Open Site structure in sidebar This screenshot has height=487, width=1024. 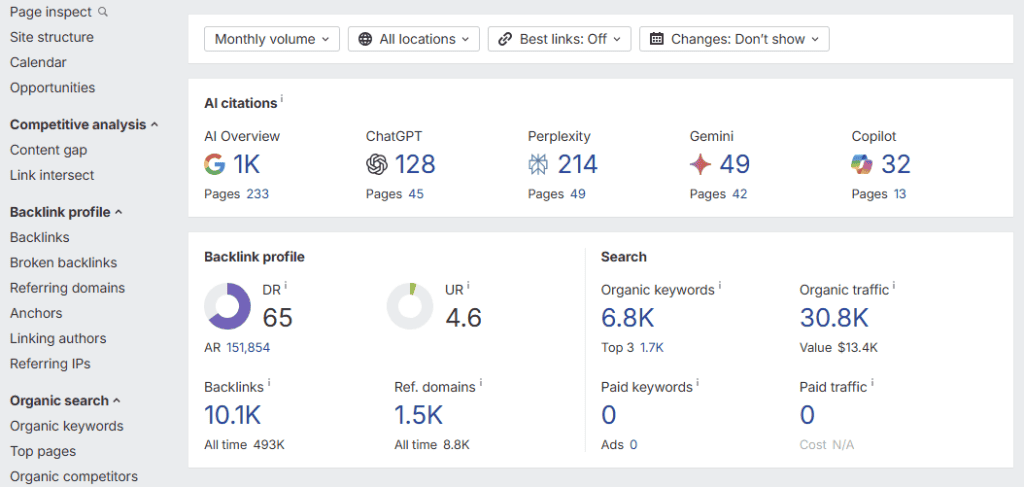pyautogui.click(x=52, y=37)
